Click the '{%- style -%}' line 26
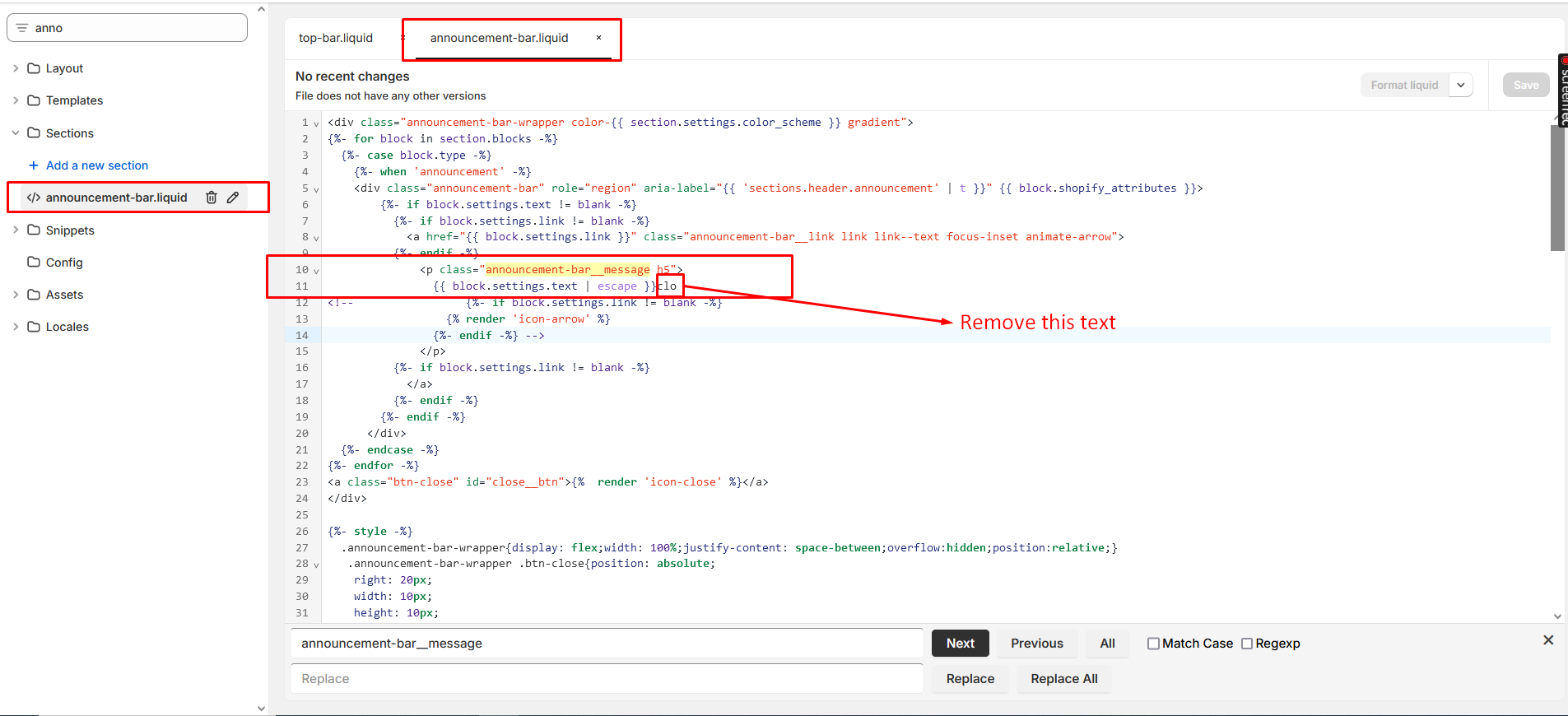Viewport: 1568px width, 716px height. (x=370, y=532)
